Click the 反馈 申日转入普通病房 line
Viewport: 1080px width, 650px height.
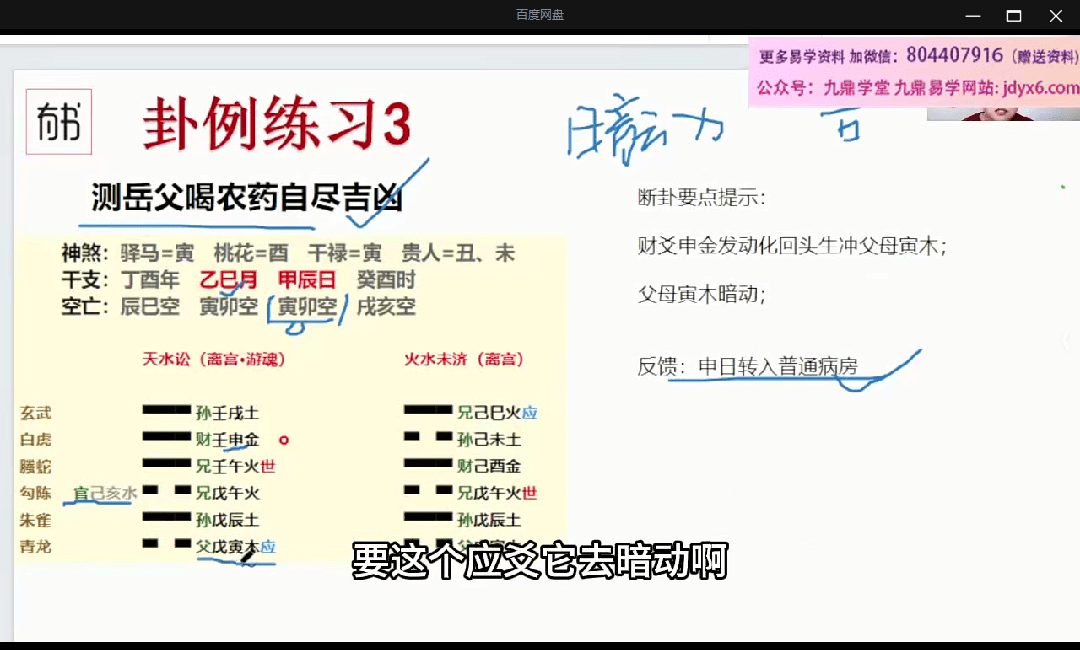point(747,367)
